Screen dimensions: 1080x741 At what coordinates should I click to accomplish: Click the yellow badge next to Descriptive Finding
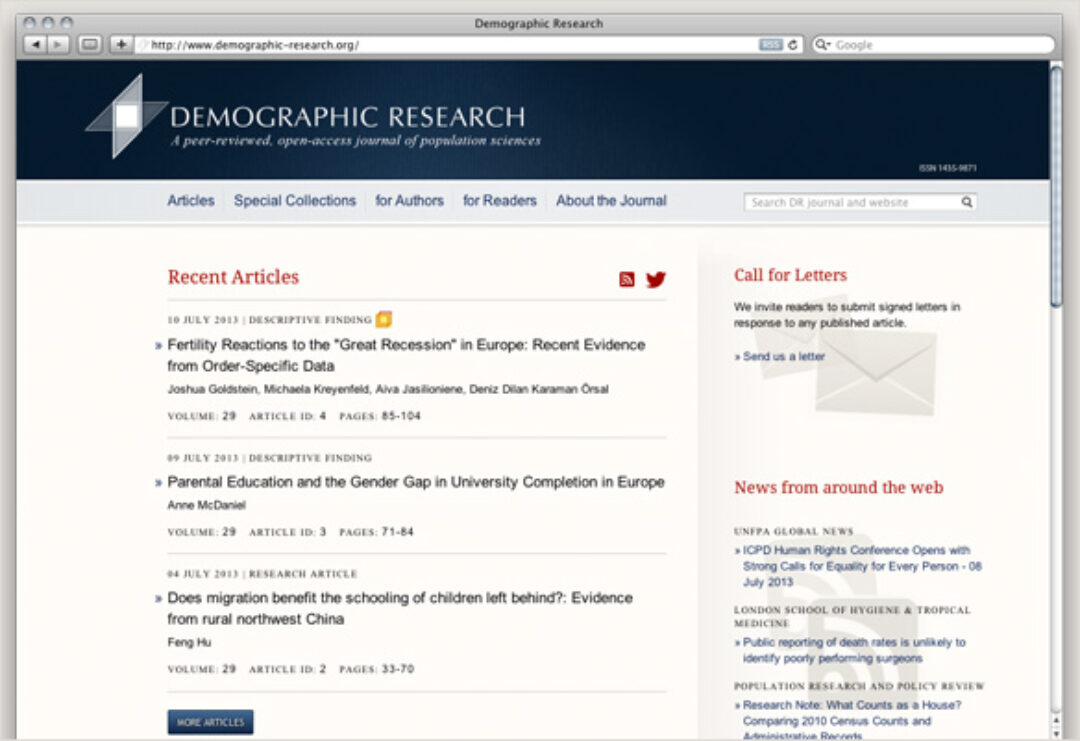(384, 320)
